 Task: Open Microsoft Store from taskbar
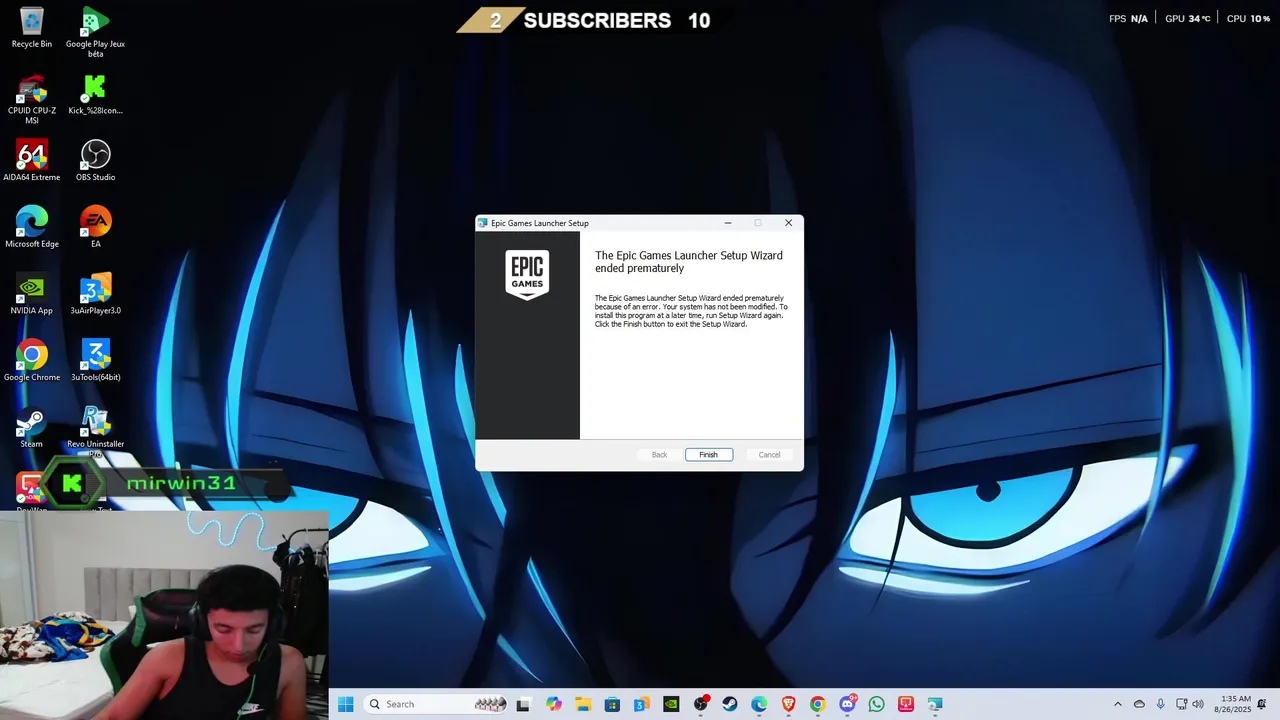click(x=612, y=704)
